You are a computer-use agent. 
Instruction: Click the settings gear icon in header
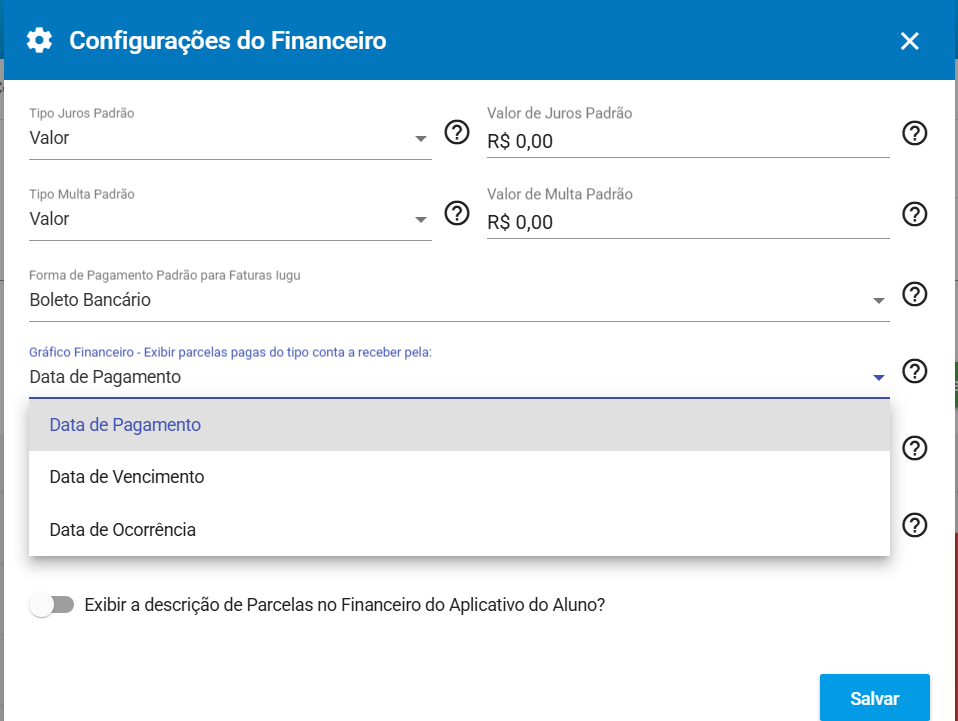coord(39,41)
